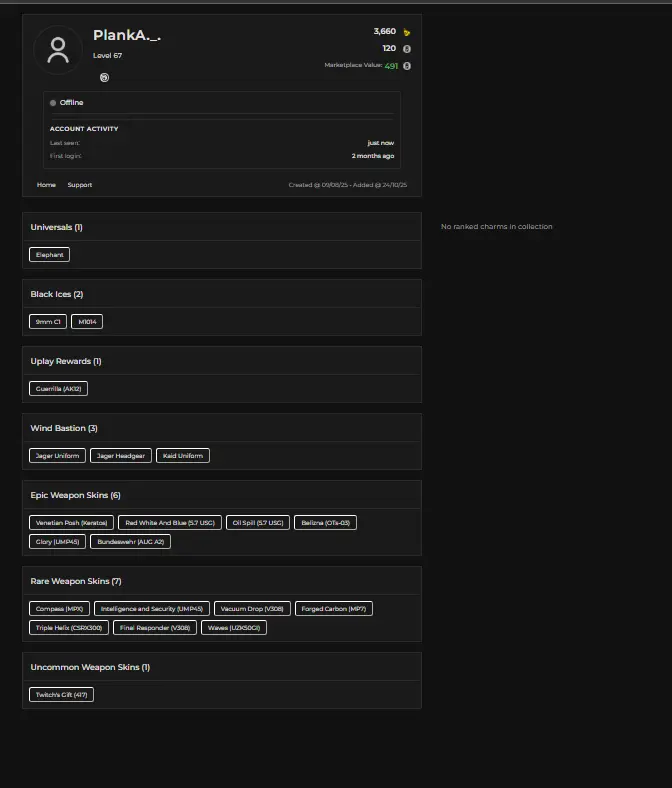The image size is (672, 788).
Task: Select the Forged Carbon (MP7) skin
Action: 336,608
